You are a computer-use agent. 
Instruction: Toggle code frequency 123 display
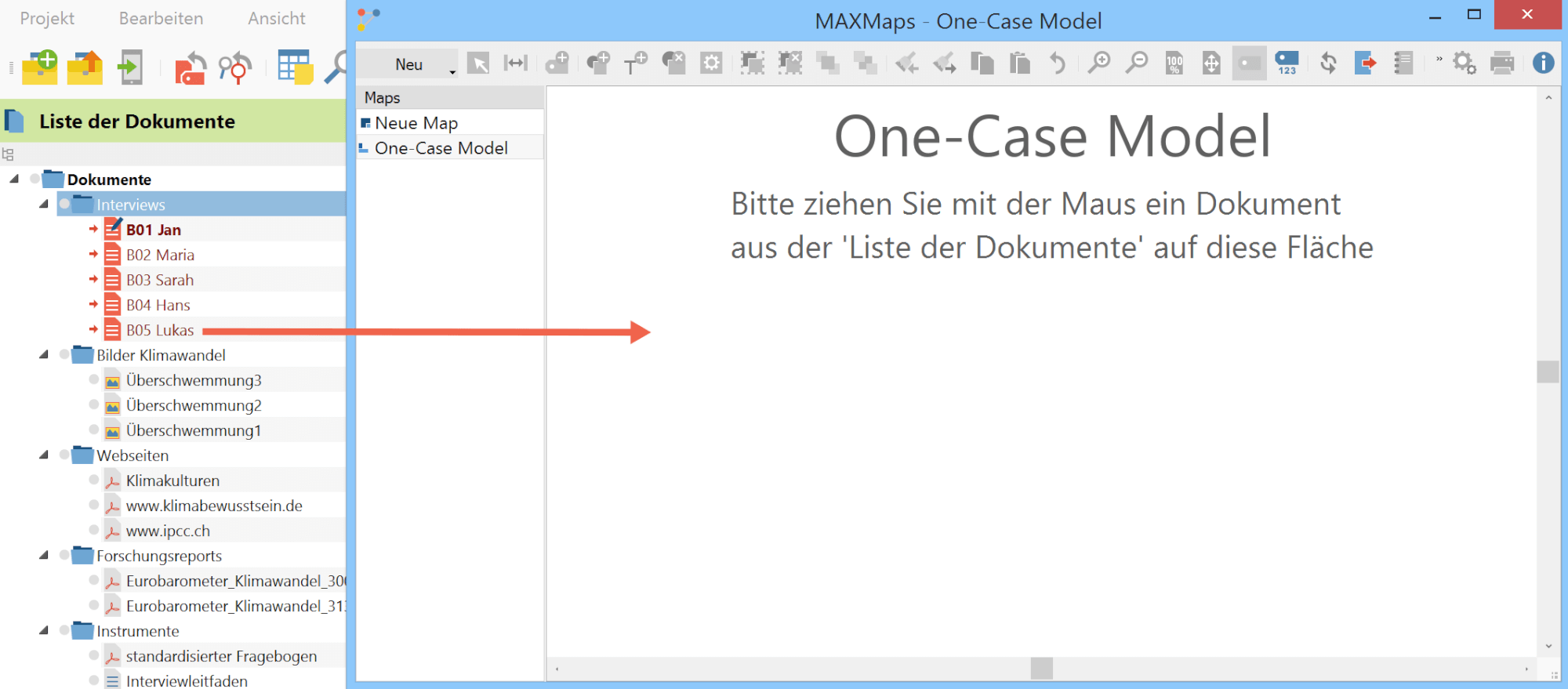pos(1287,63)
